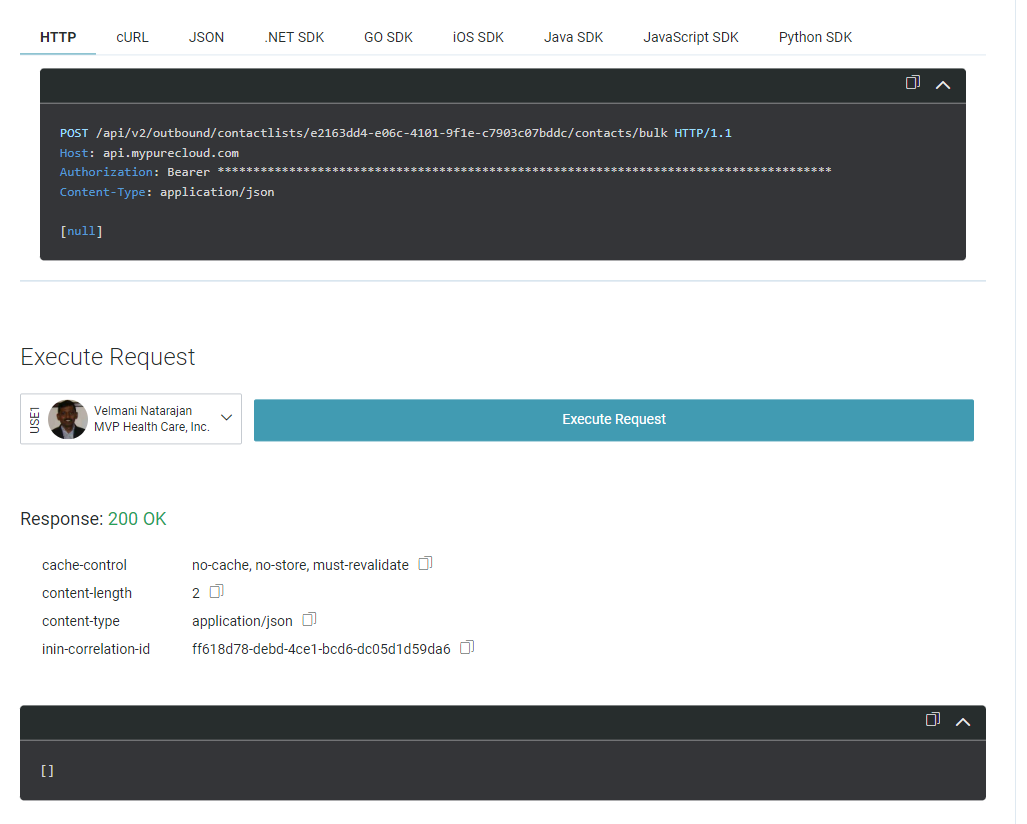Copy the response body JSON

(932, 719)
